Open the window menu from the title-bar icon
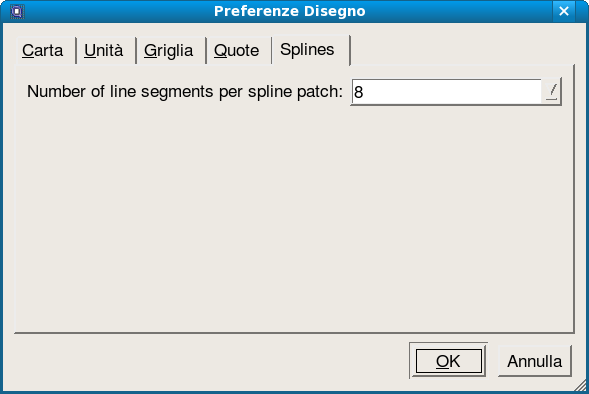Viewport: 589px width, 394px height. tap(17, 11)
